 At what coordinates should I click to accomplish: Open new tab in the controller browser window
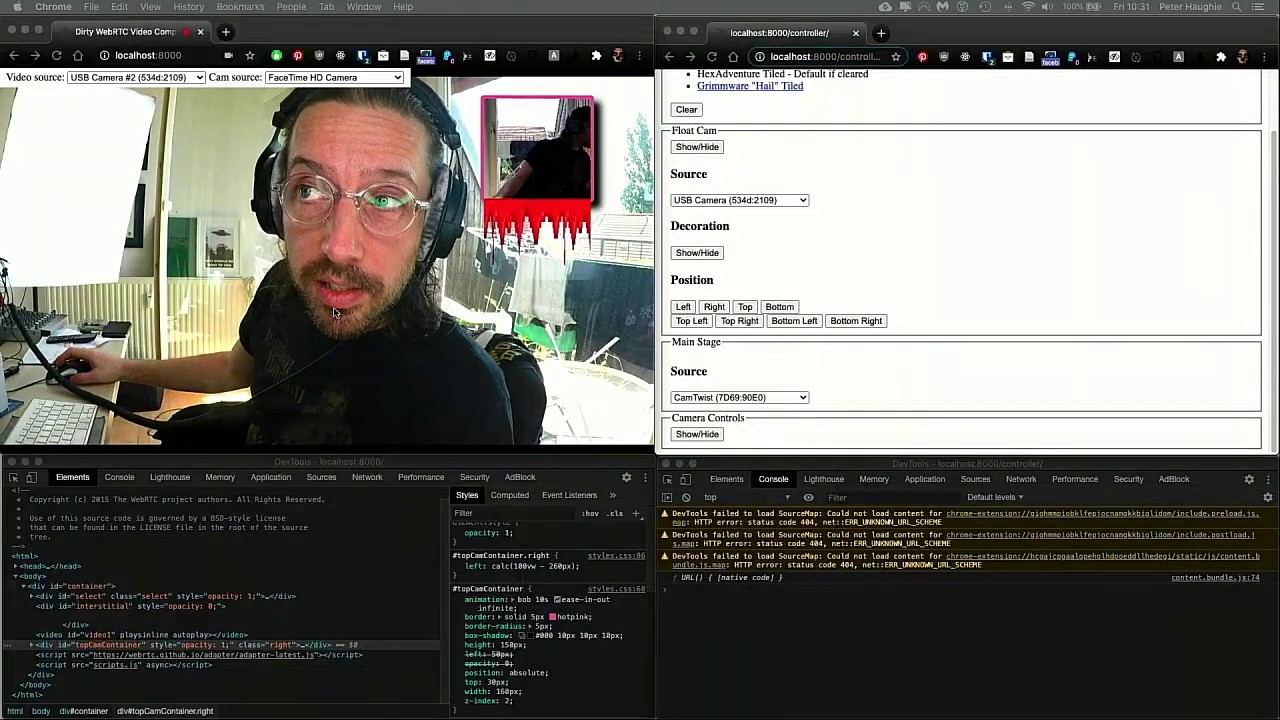point(881,33)
